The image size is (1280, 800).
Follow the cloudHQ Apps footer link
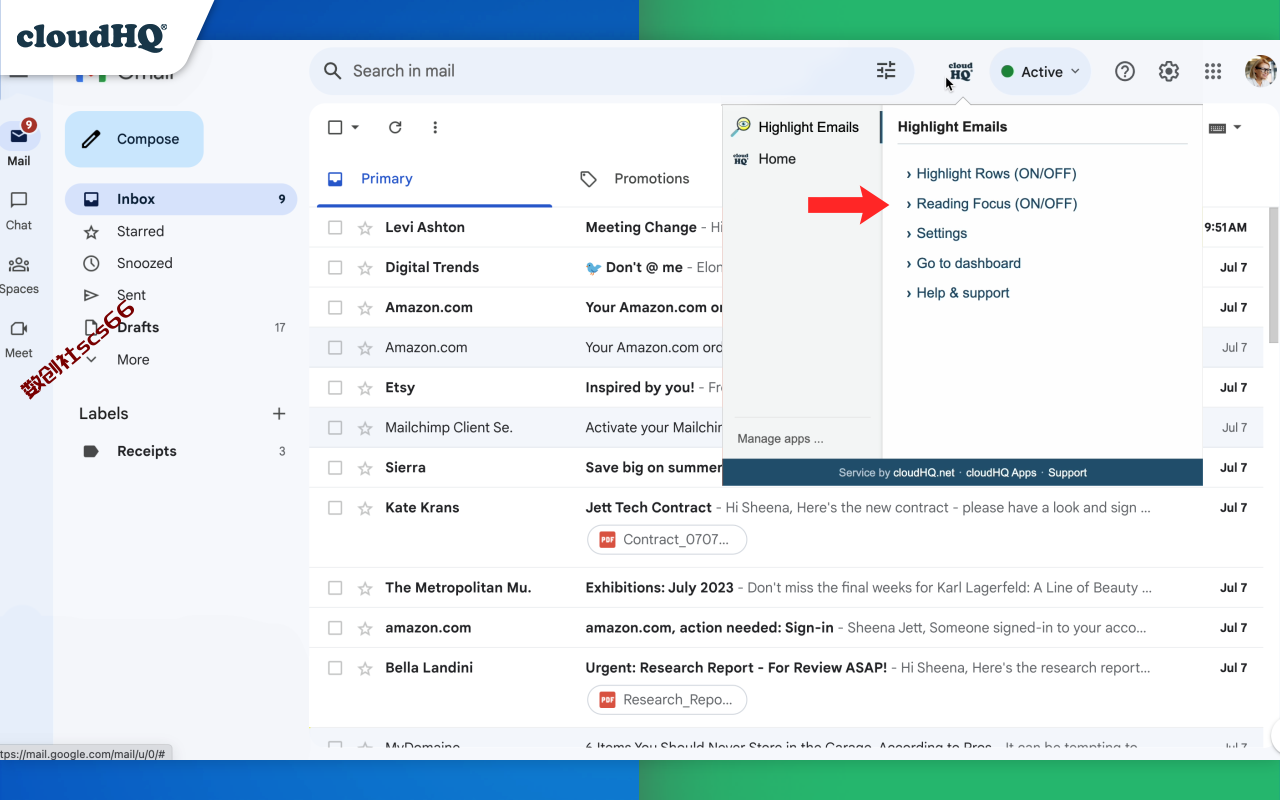tap(1001, 472)
